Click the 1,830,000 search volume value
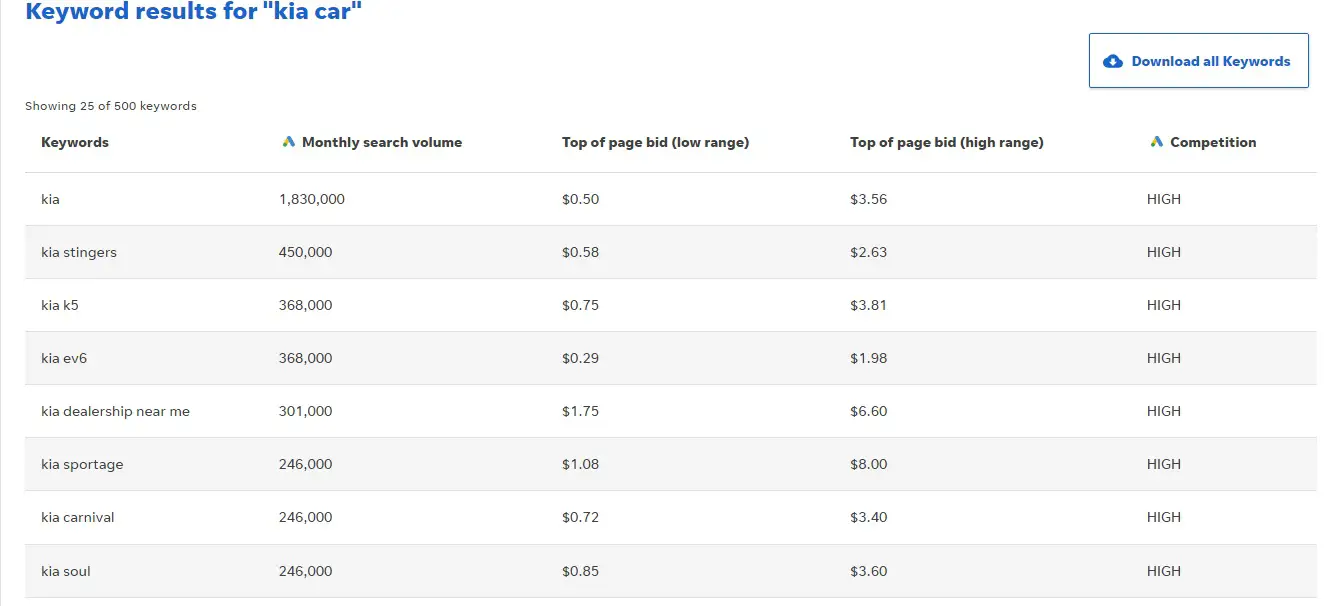This screenshot has height=606, width=1335. click(x=311, y=199)
